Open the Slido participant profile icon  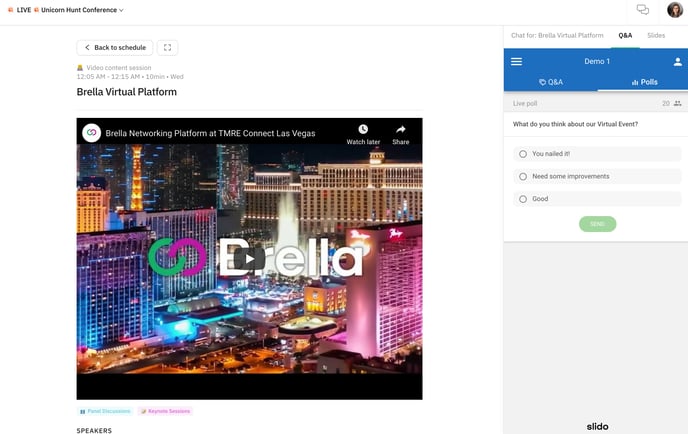(x=677, y=62)
